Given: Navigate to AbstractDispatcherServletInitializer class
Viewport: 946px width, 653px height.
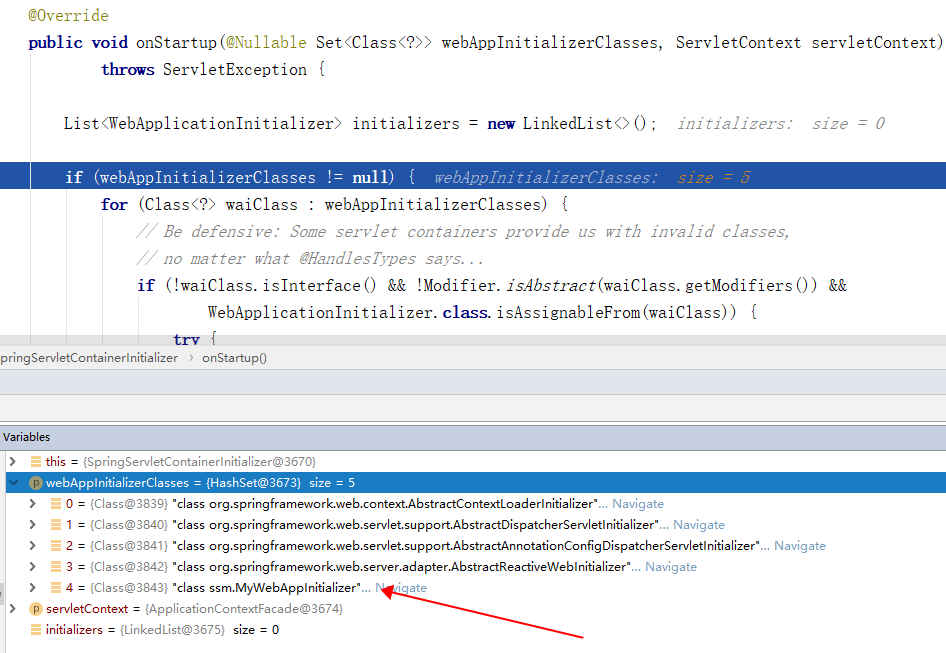Looking at the screenshot, I should tap(698, 525).
